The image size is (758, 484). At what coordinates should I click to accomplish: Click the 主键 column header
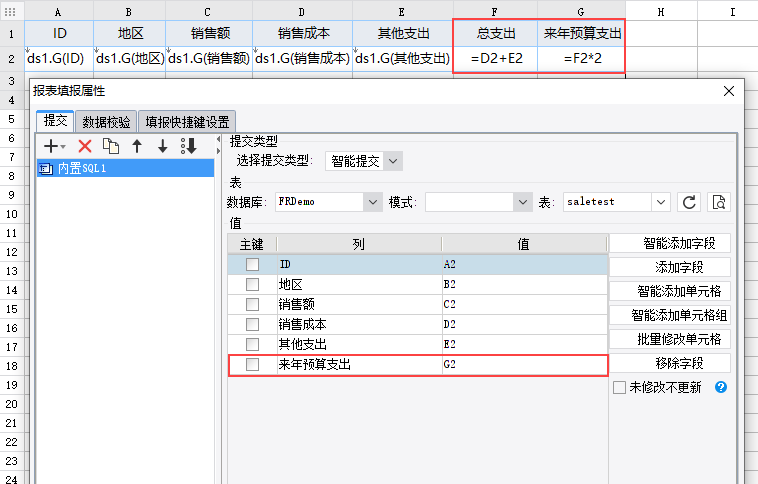pyautogui.click(x=252, y=244)
